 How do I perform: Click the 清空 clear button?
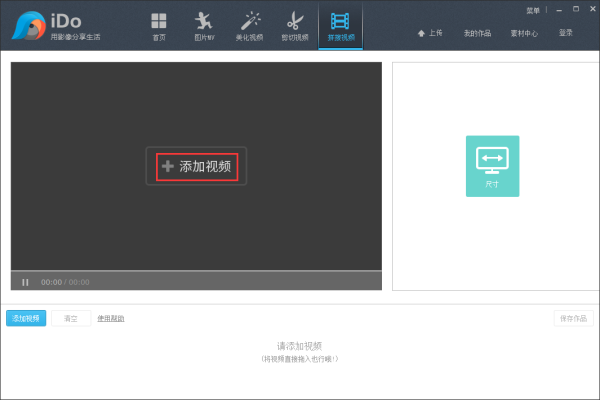point(71,318)
